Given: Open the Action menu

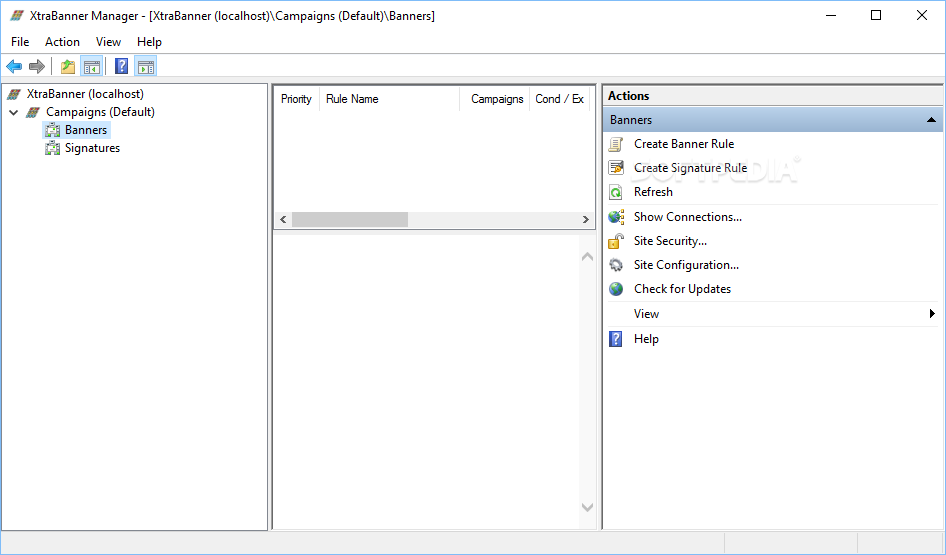Looking at the screenshot, I should 62,42.
